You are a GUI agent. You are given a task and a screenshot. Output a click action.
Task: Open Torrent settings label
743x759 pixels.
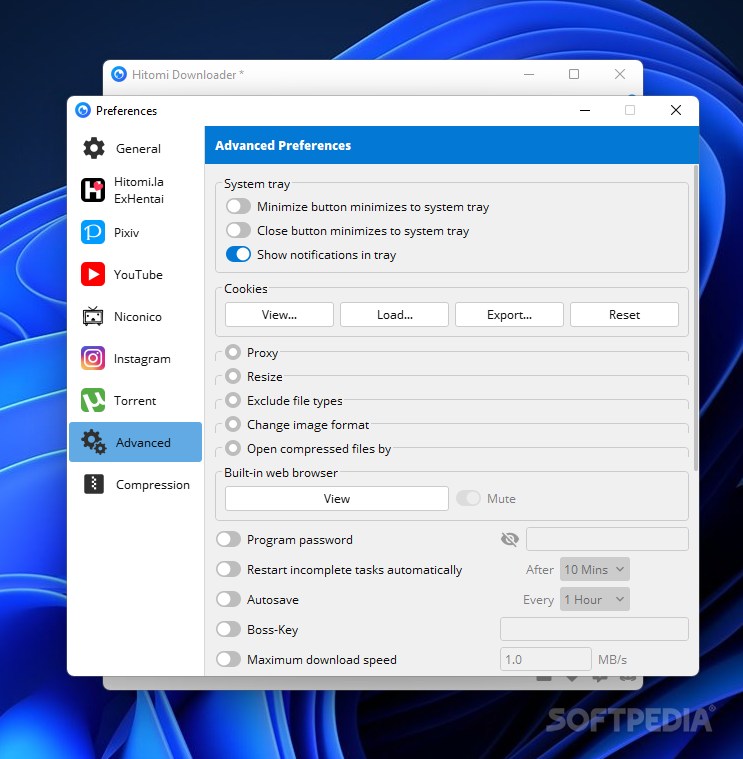pyautogui.click(x=135, y=401)
